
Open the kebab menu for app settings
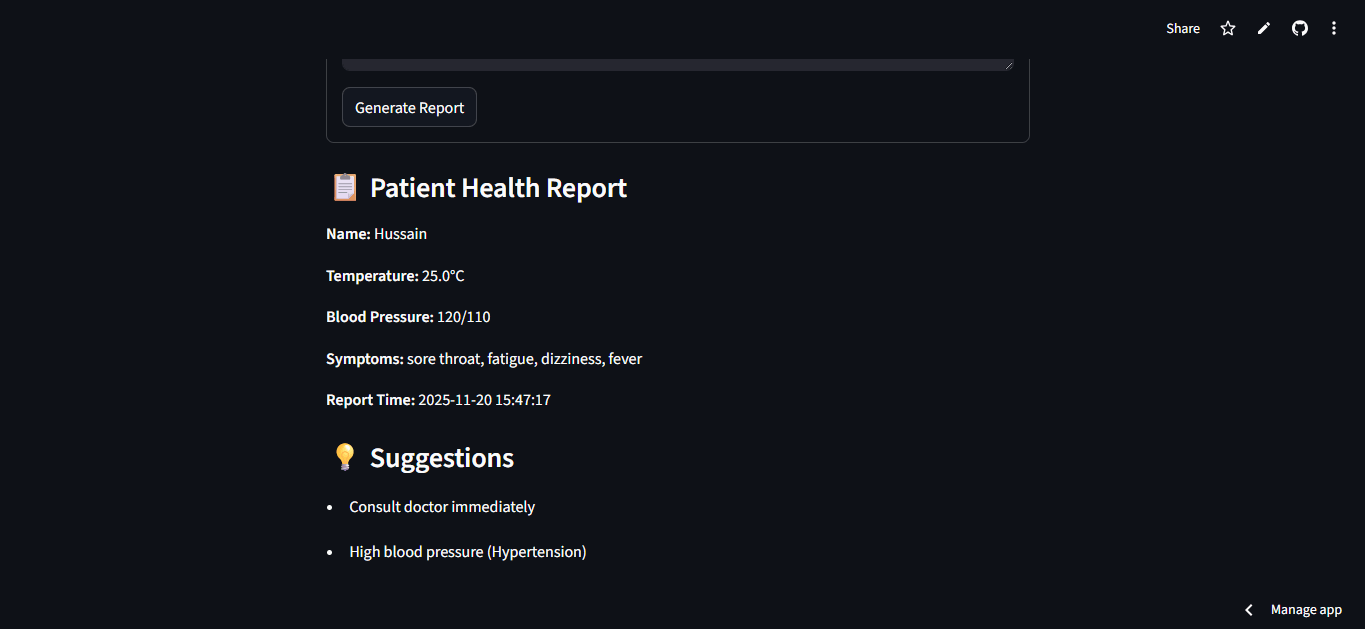pos(1334,28)
